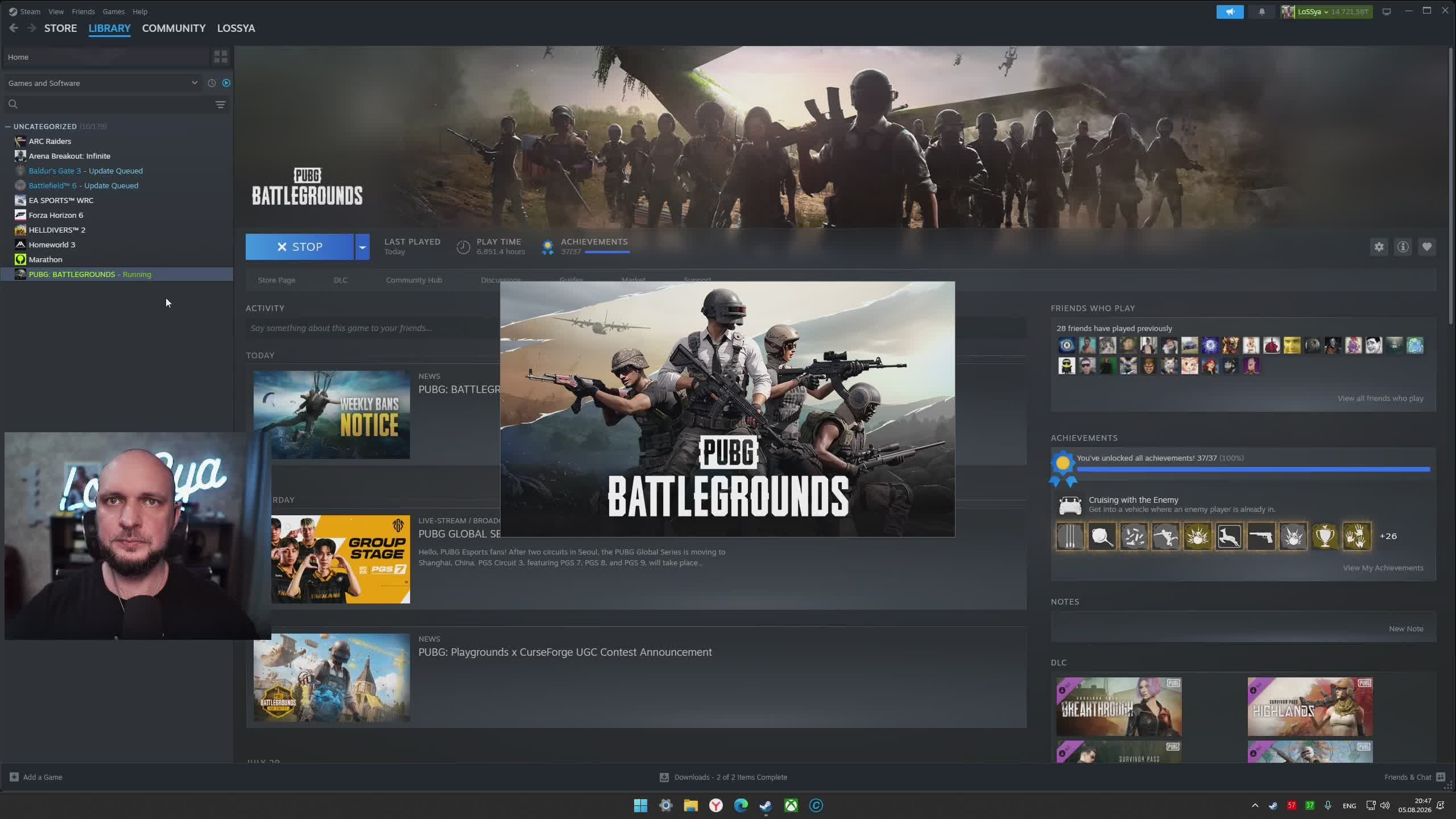The image size is (1456, 819).
Task: Click the deer achievement icon
Action: coord(1229,536)
